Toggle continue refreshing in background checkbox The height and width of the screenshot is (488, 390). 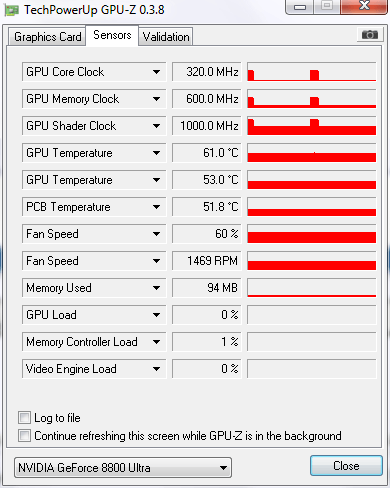coord(24,436)
